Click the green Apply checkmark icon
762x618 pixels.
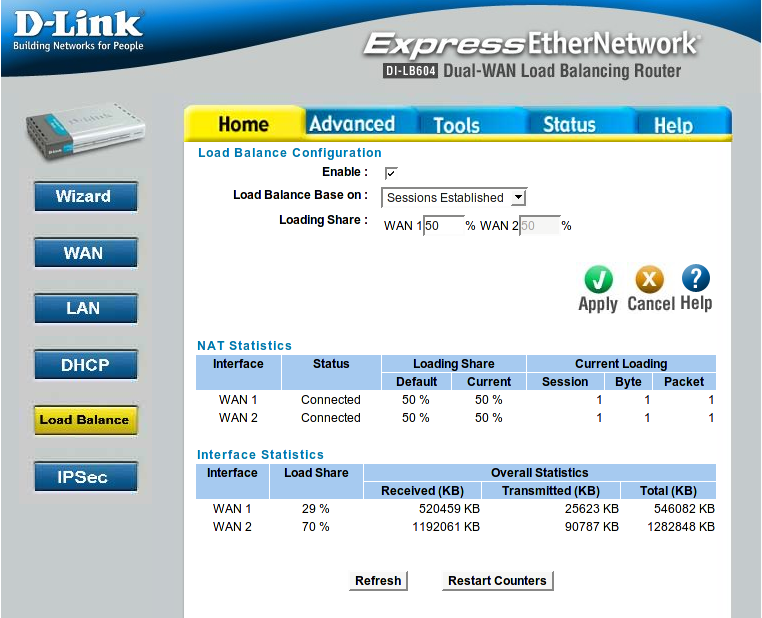tap(598, 279)
